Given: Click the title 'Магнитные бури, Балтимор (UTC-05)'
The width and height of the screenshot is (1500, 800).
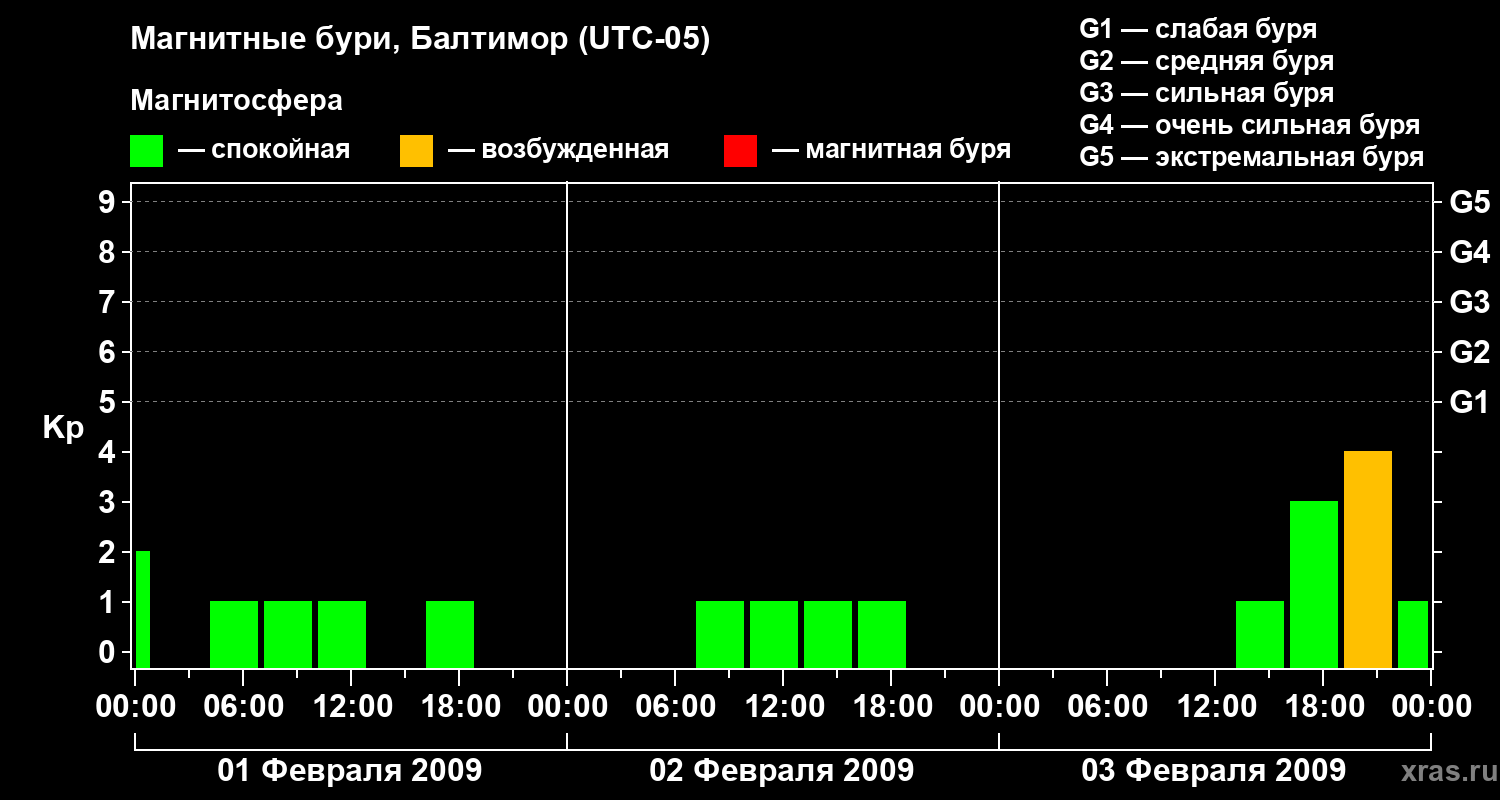Looking at the screenshot, I should 420,41.
